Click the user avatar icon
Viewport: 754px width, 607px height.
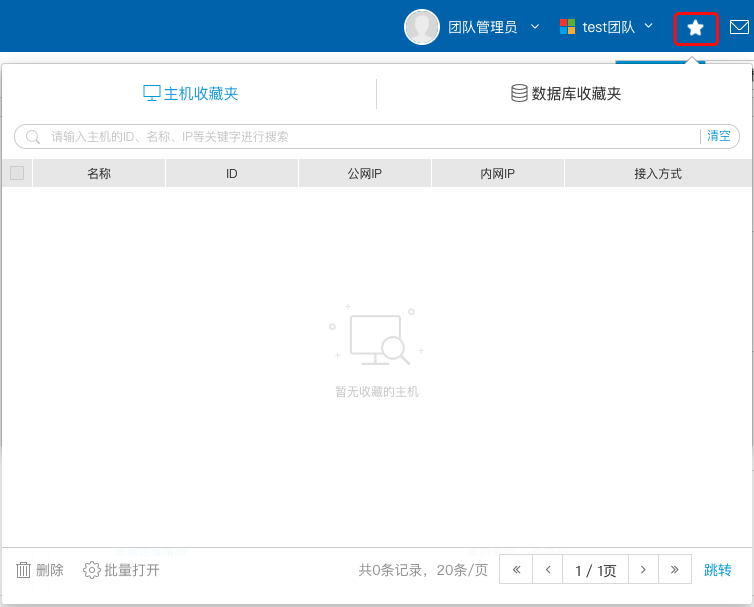click(x=421, y=27)
